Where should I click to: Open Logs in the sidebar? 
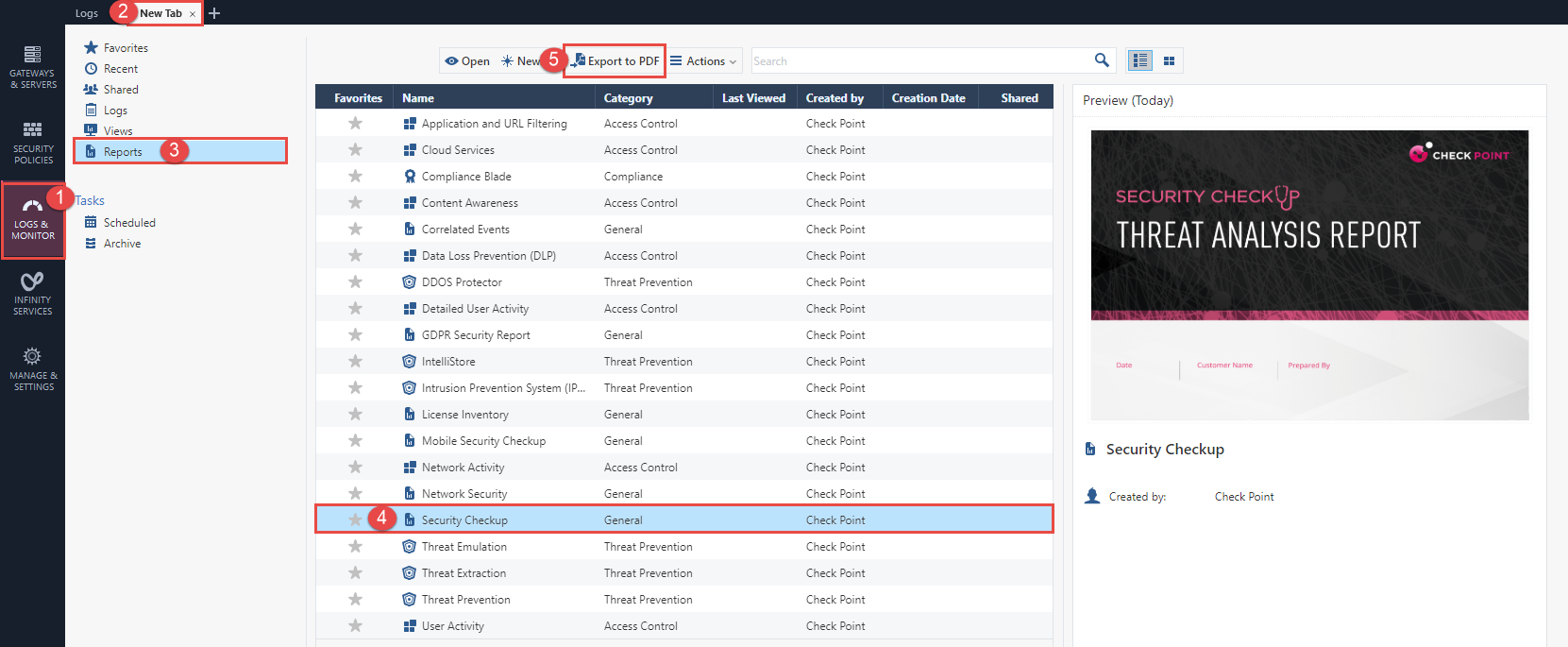click(115, 111)
